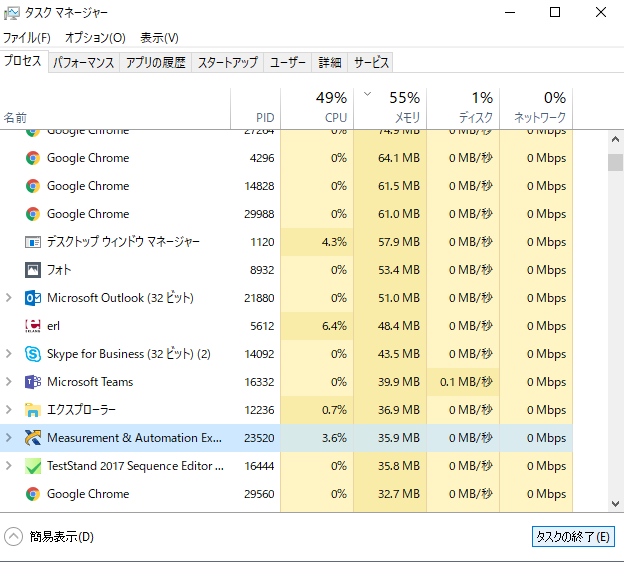Click the Microsoft Outlook icon
The width and height of the screenshot is (628, 562).
click(x=33, y=298)
